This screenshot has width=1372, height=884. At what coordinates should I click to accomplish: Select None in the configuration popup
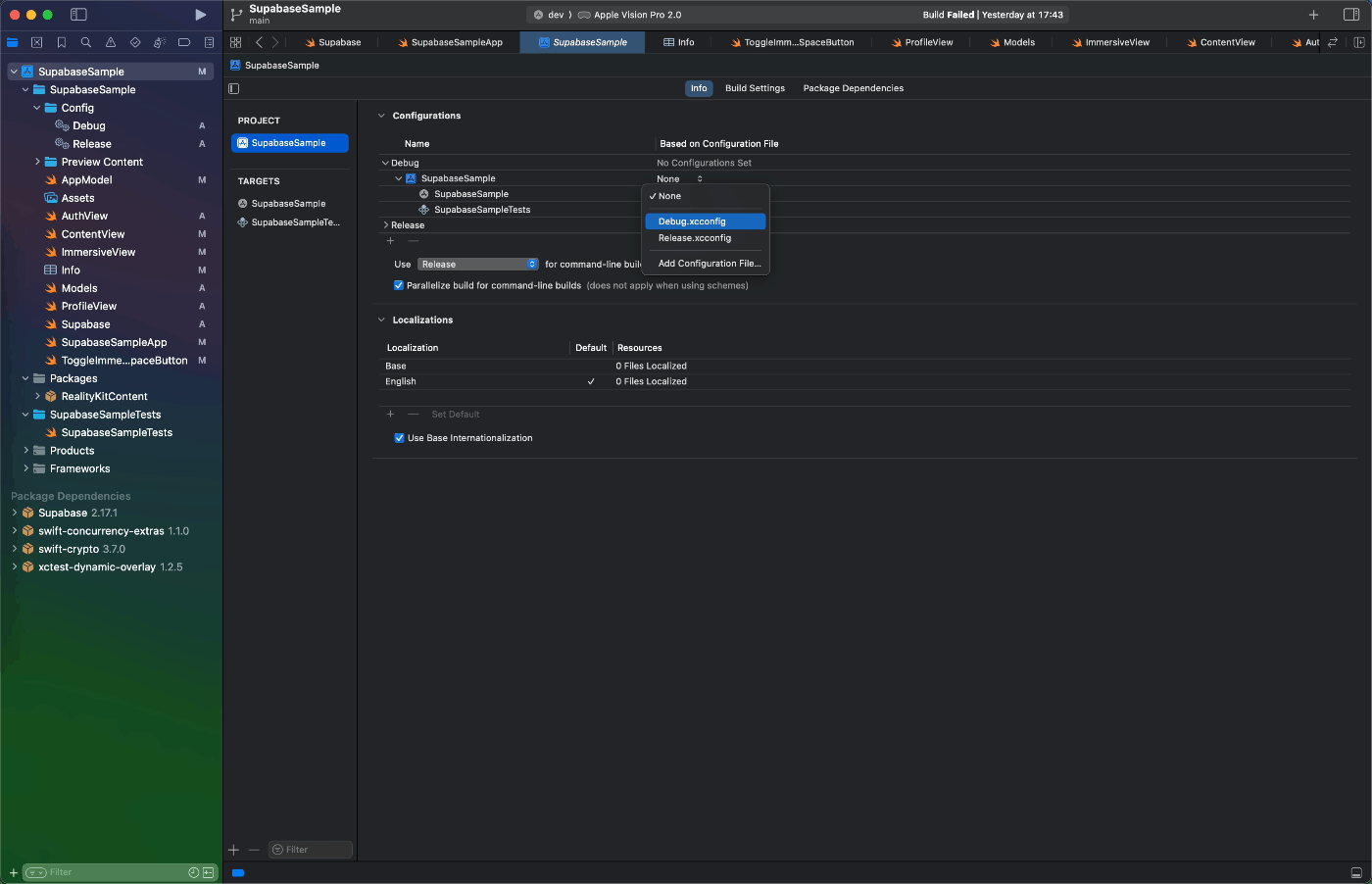coord(706,196)
